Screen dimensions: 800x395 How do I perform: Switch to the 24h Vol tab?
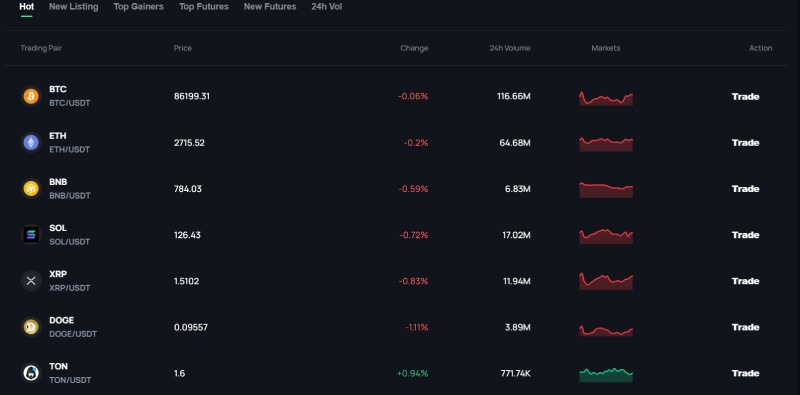point(327,7)
